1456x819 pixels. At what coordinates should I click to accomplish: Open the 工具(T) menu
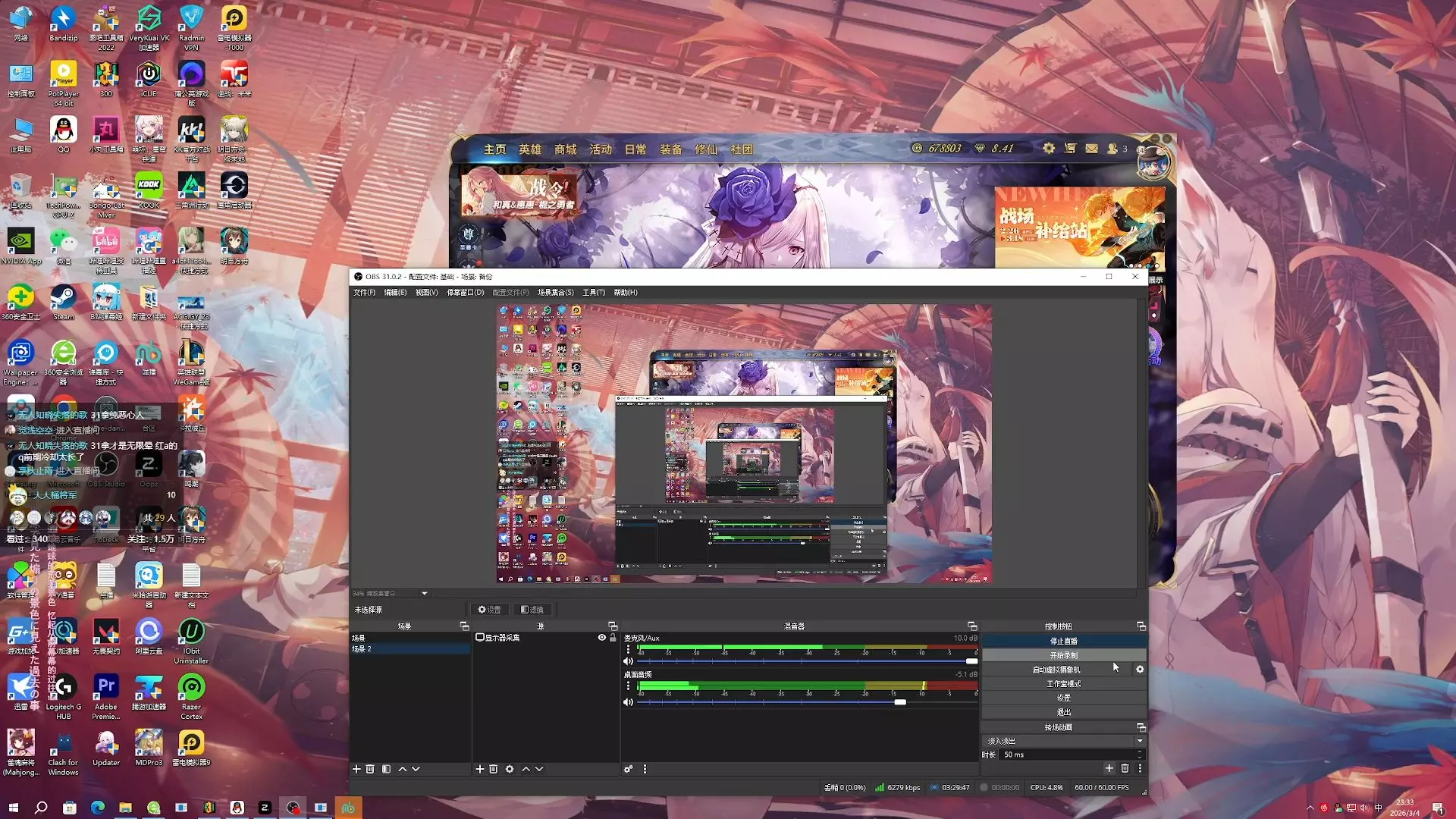tap(594, 293)
